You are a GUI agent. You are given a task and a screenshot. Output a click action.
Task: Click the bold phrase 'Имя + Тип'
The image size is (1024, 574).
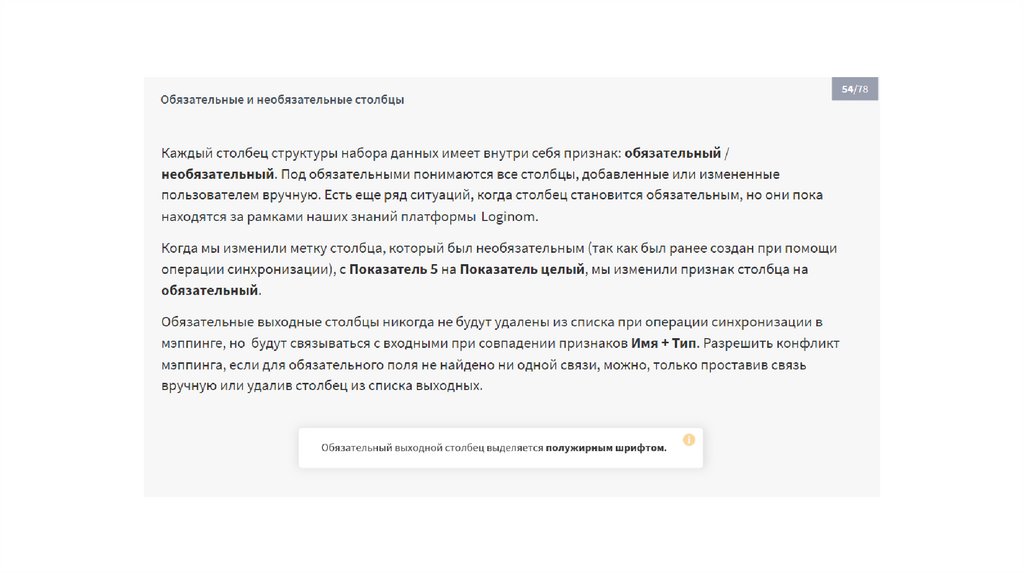664,343
